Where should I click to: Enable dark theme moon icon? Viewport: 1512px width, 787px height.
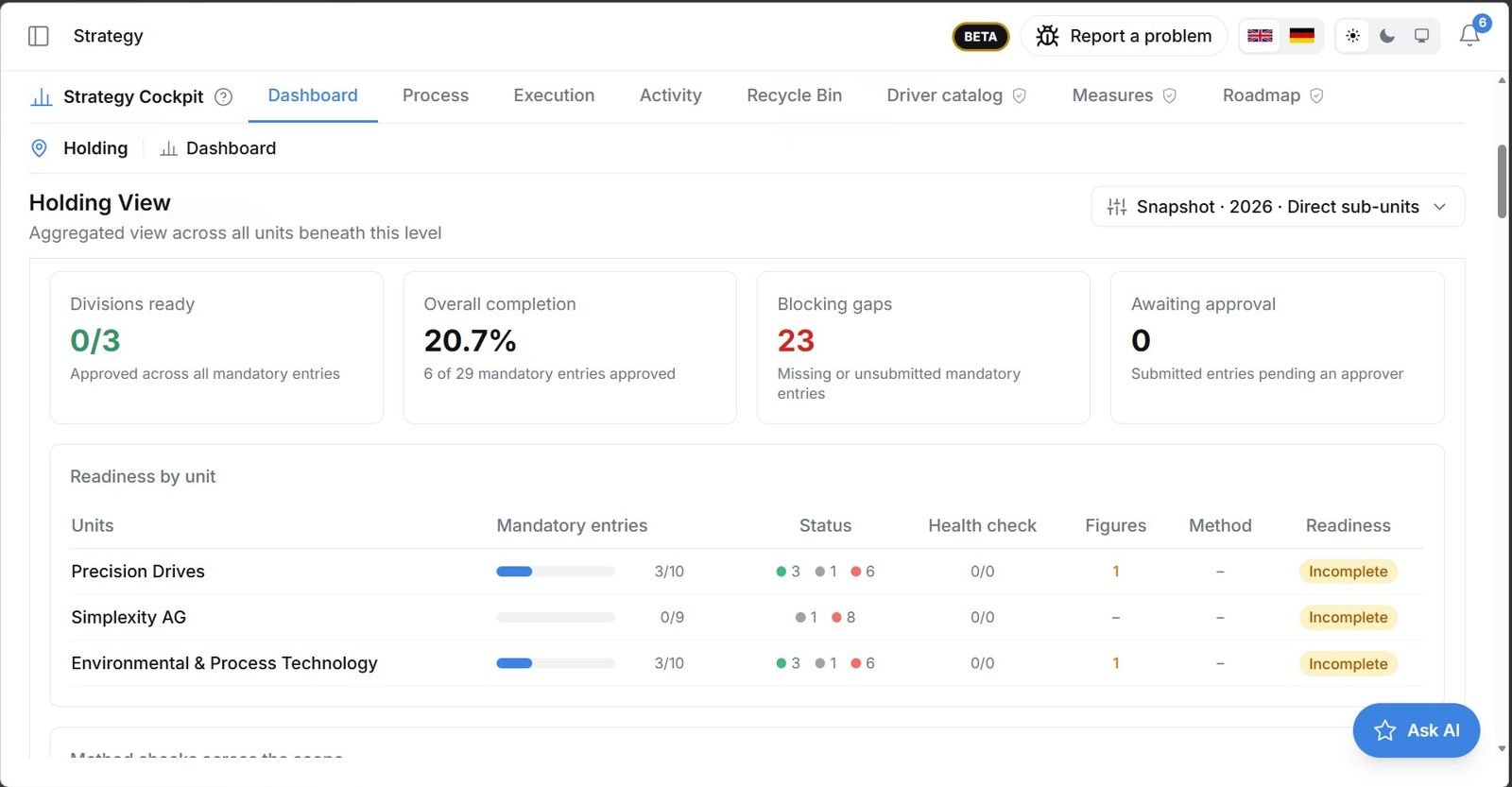(x=1387, y=36)
